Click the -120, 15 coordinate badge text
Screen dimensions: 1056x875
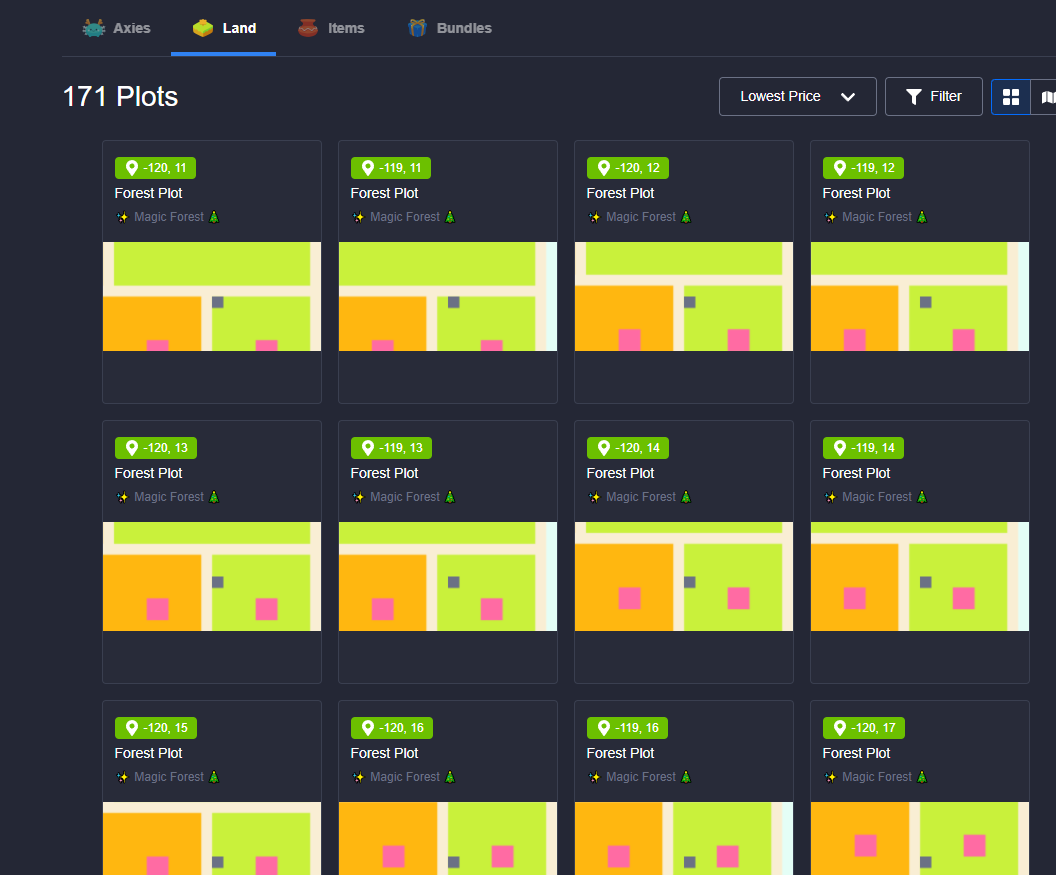166,727
